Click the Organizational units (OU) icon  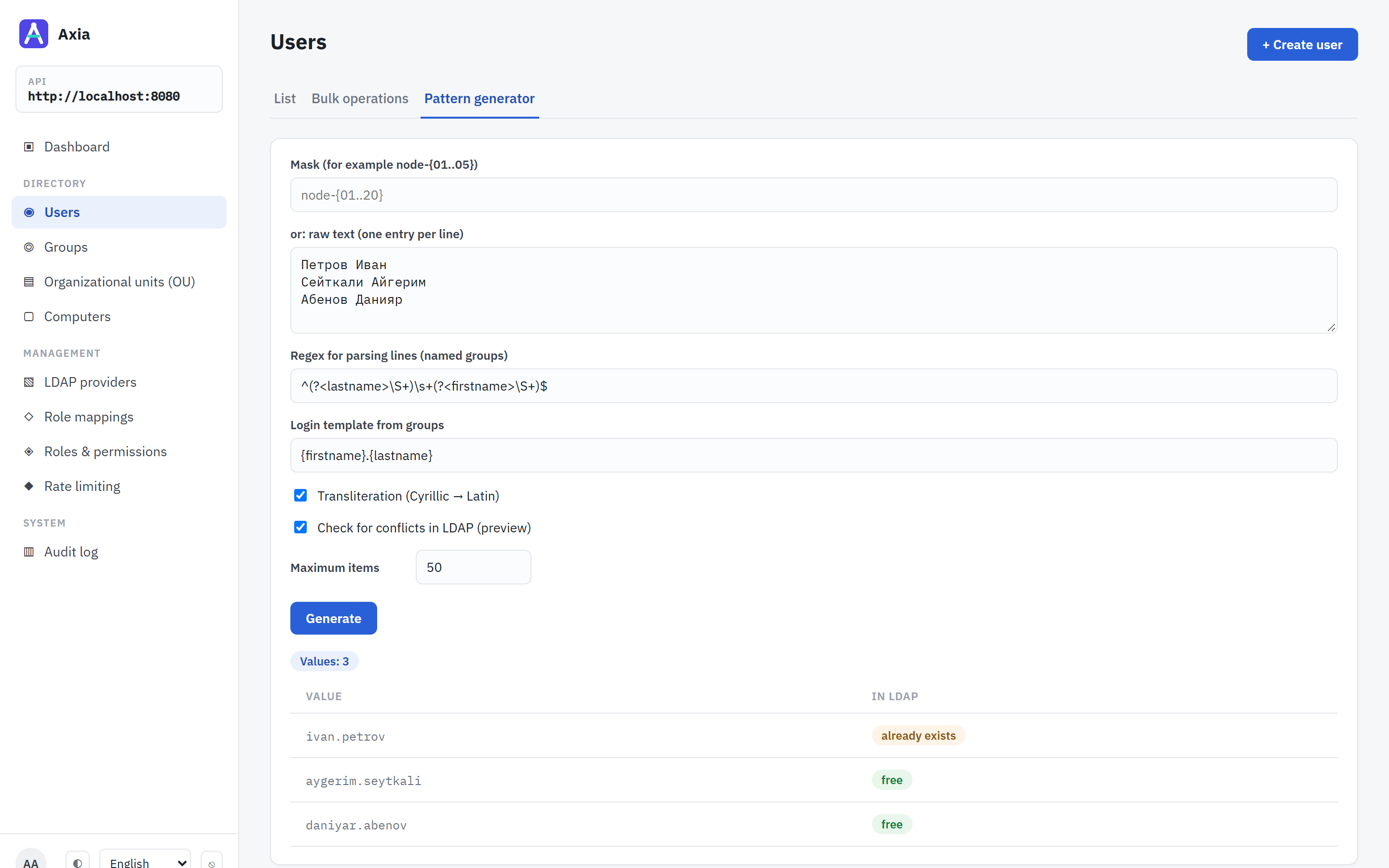coord(29,282)
